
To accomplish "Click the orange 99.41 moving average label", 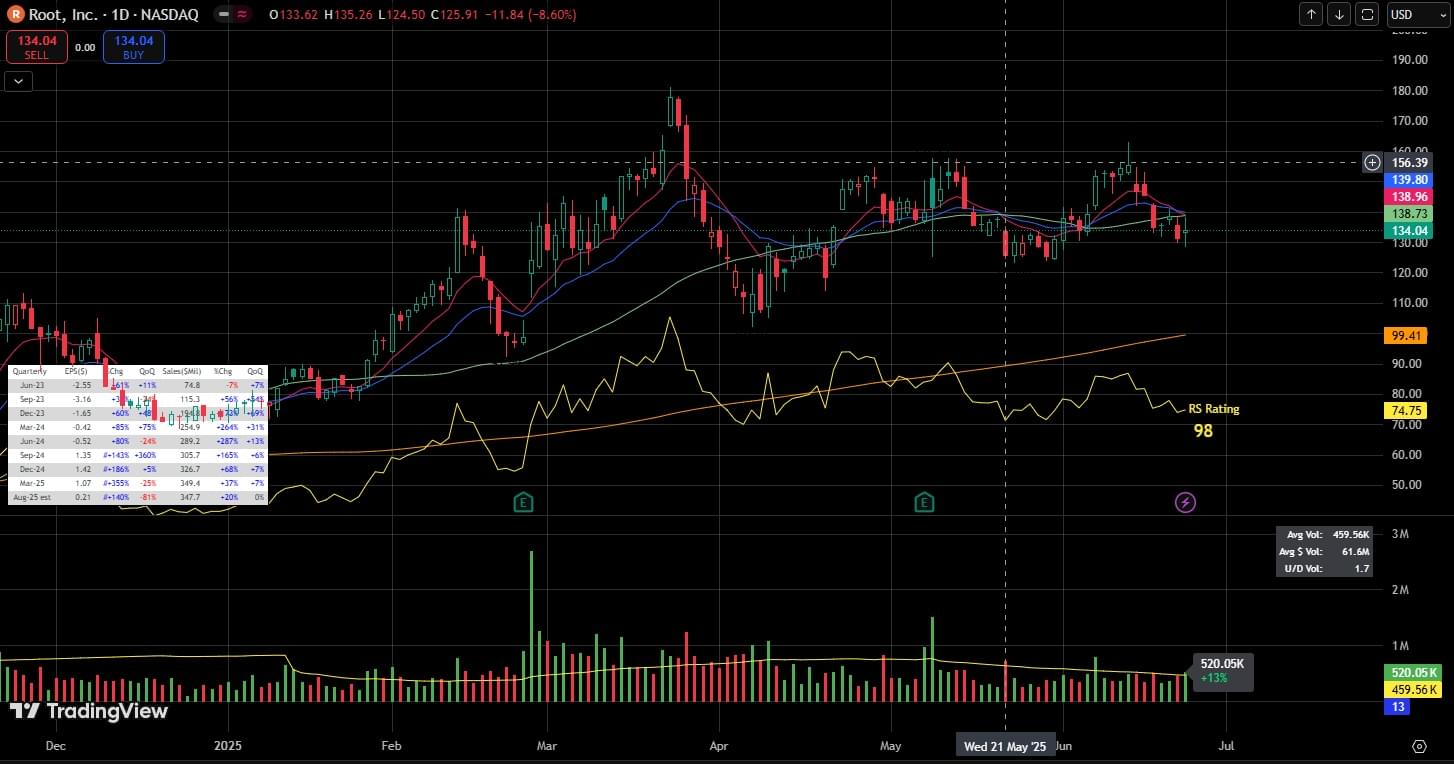I will point(1405,335).
